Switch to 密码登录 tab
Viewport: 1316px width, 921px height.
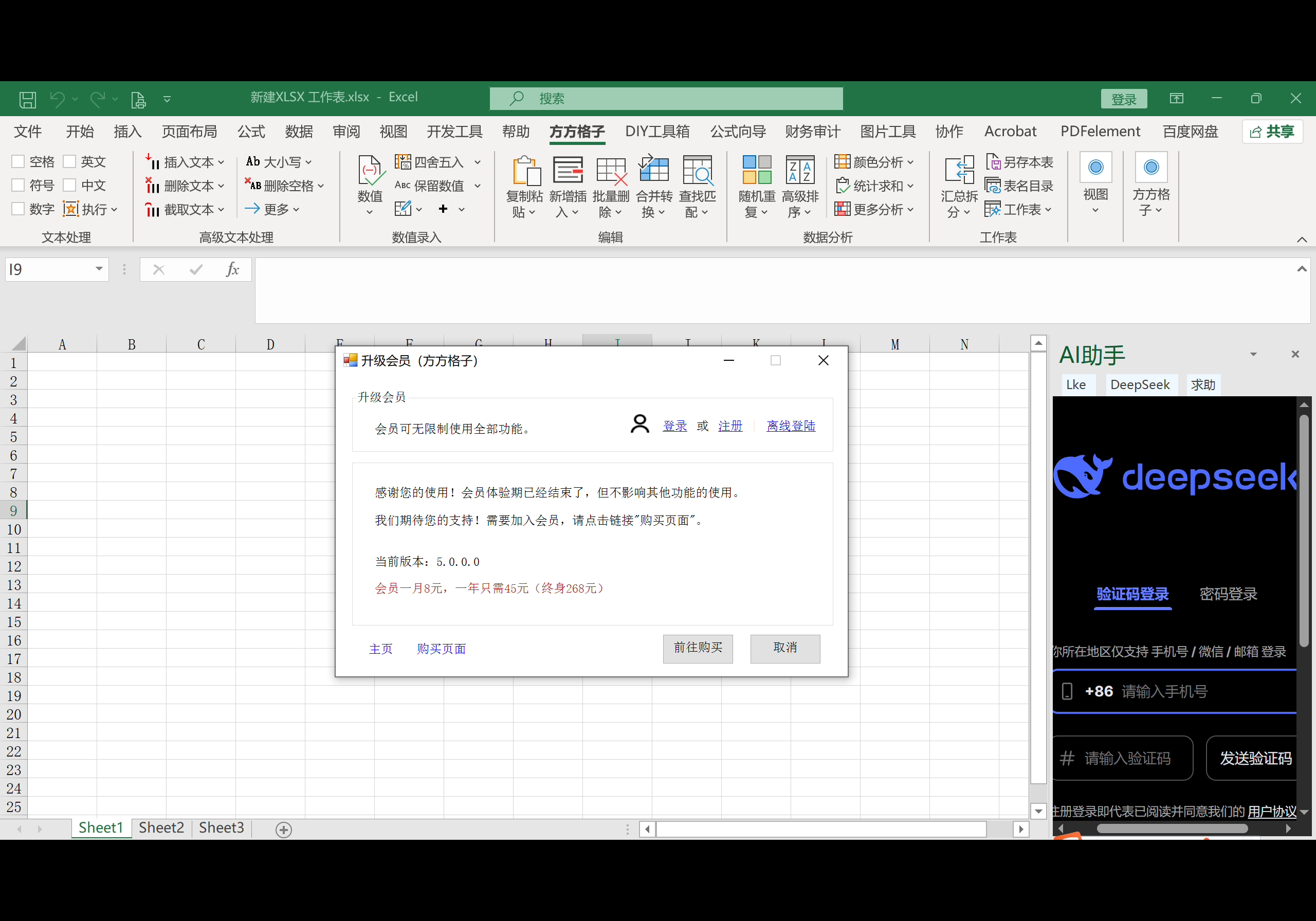[1228, 594]
